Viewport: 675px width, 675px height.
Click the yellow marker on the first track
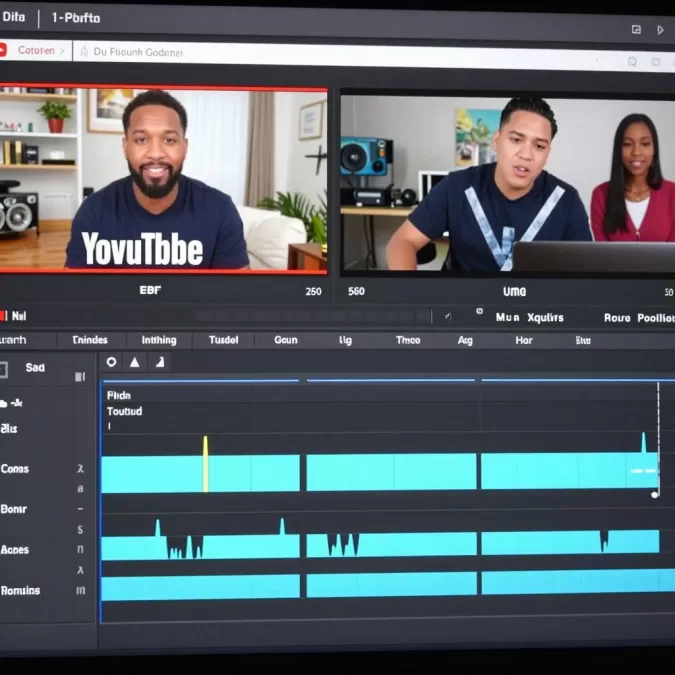coord(205,464)
